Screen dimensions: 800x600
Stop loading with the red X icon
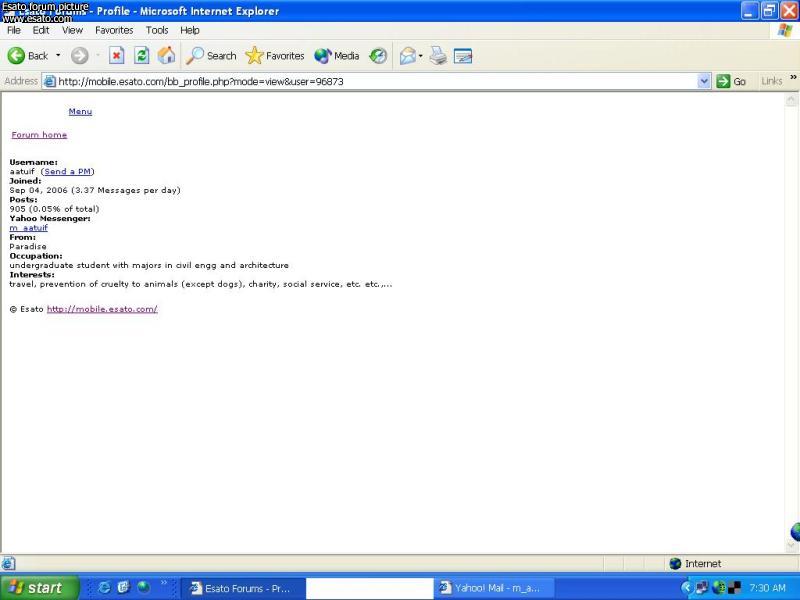point(116,56)
